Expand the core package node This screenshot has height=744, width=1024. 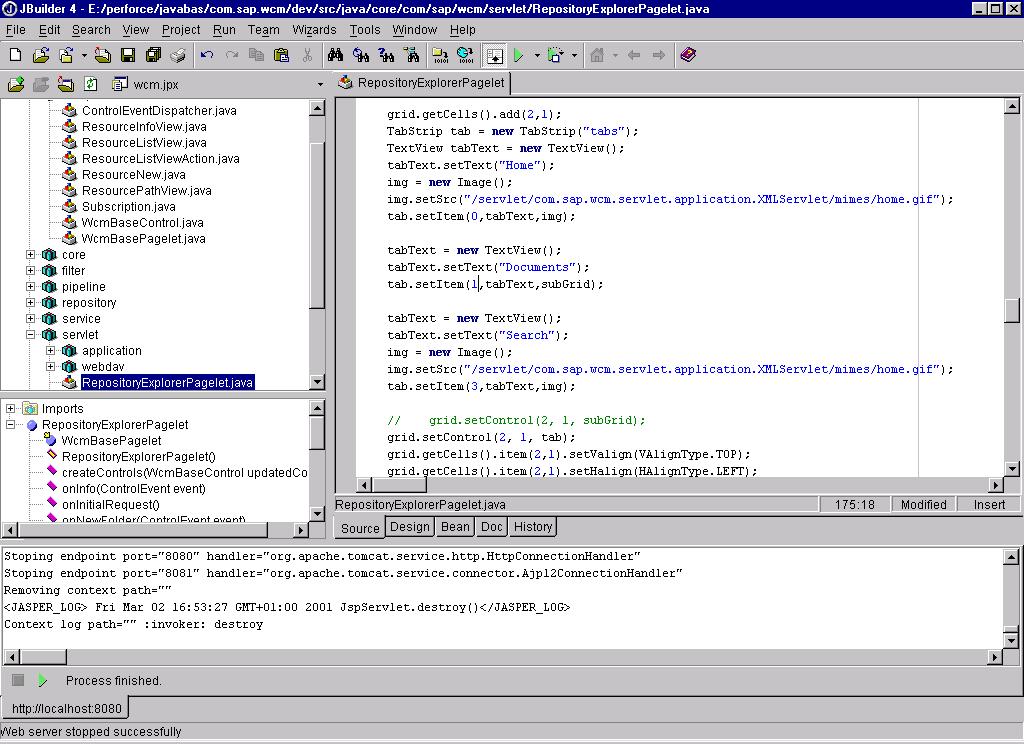[x=31, y=255]
